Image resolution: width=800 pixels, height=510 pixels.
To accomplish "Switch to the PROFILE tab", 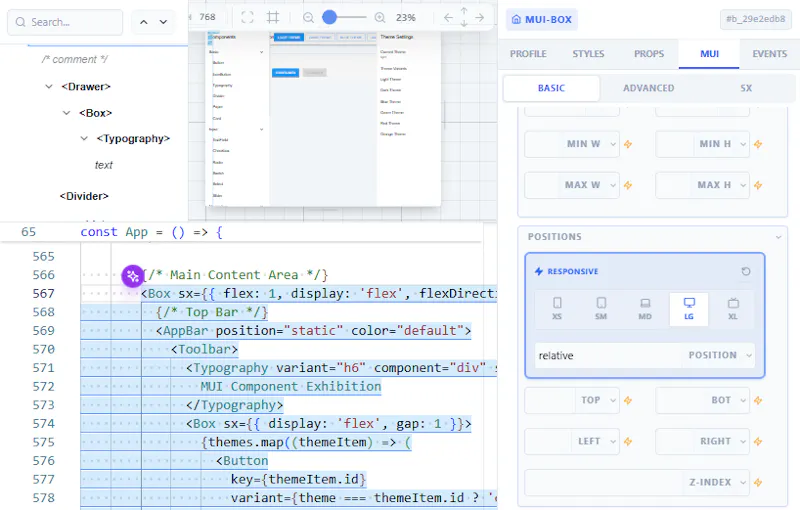I will pos(528,54).
